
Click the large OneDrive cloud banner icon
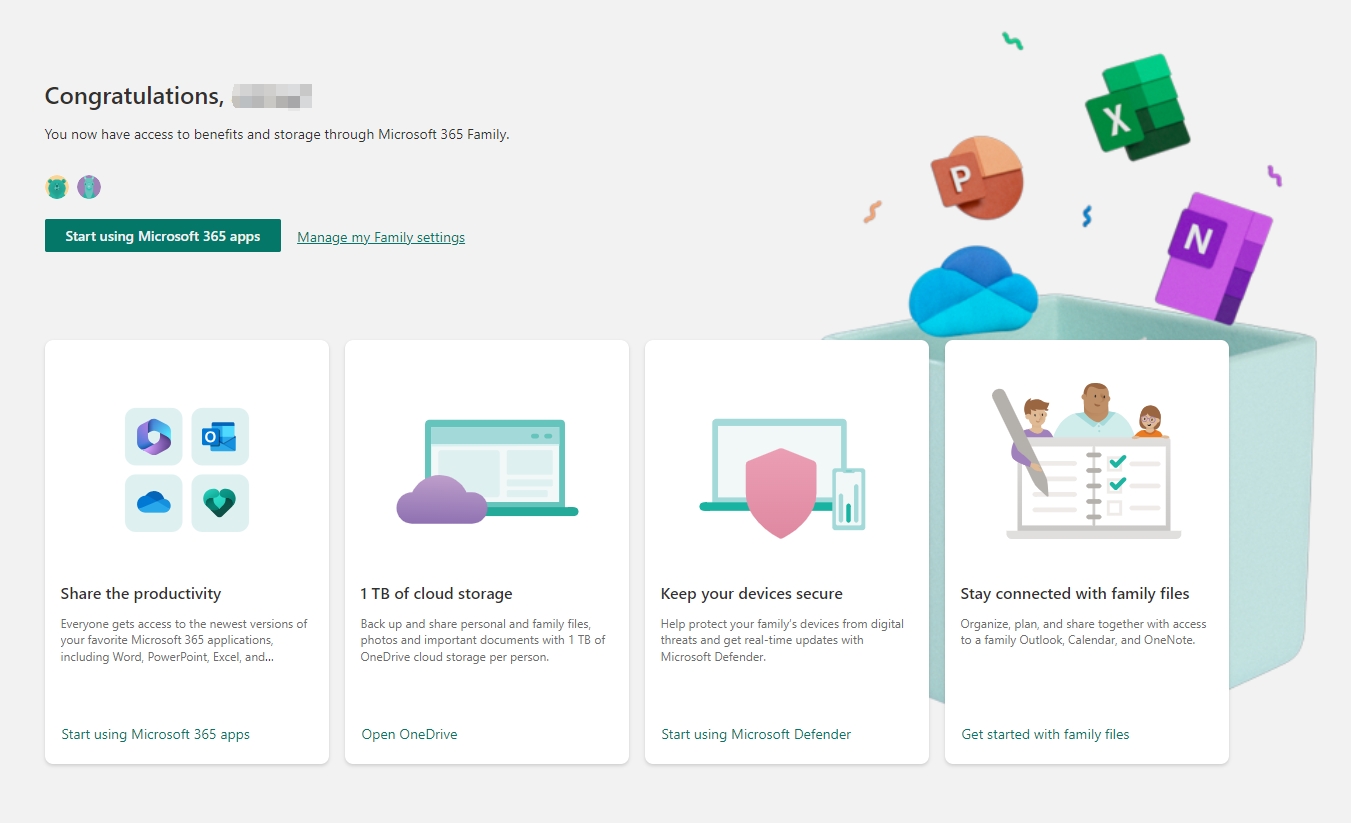tap(974, 290)
